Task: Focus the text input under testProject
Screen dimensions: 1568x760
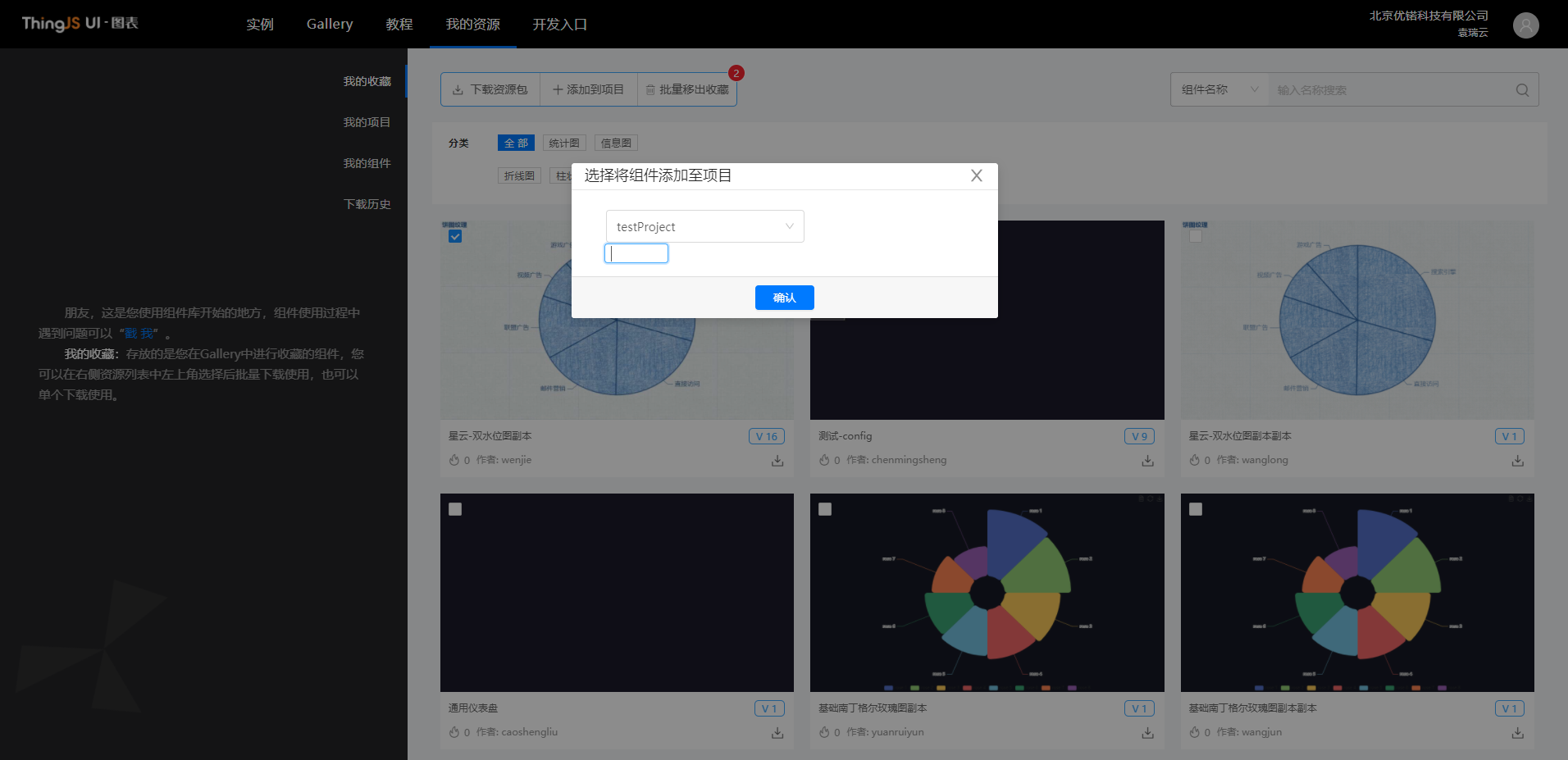Action: [636, 253]
